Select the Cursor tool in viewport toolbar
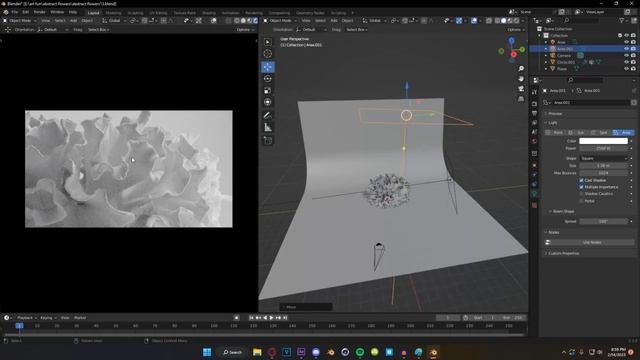Screen dimensions: 640x360 [x=268, y=53]
